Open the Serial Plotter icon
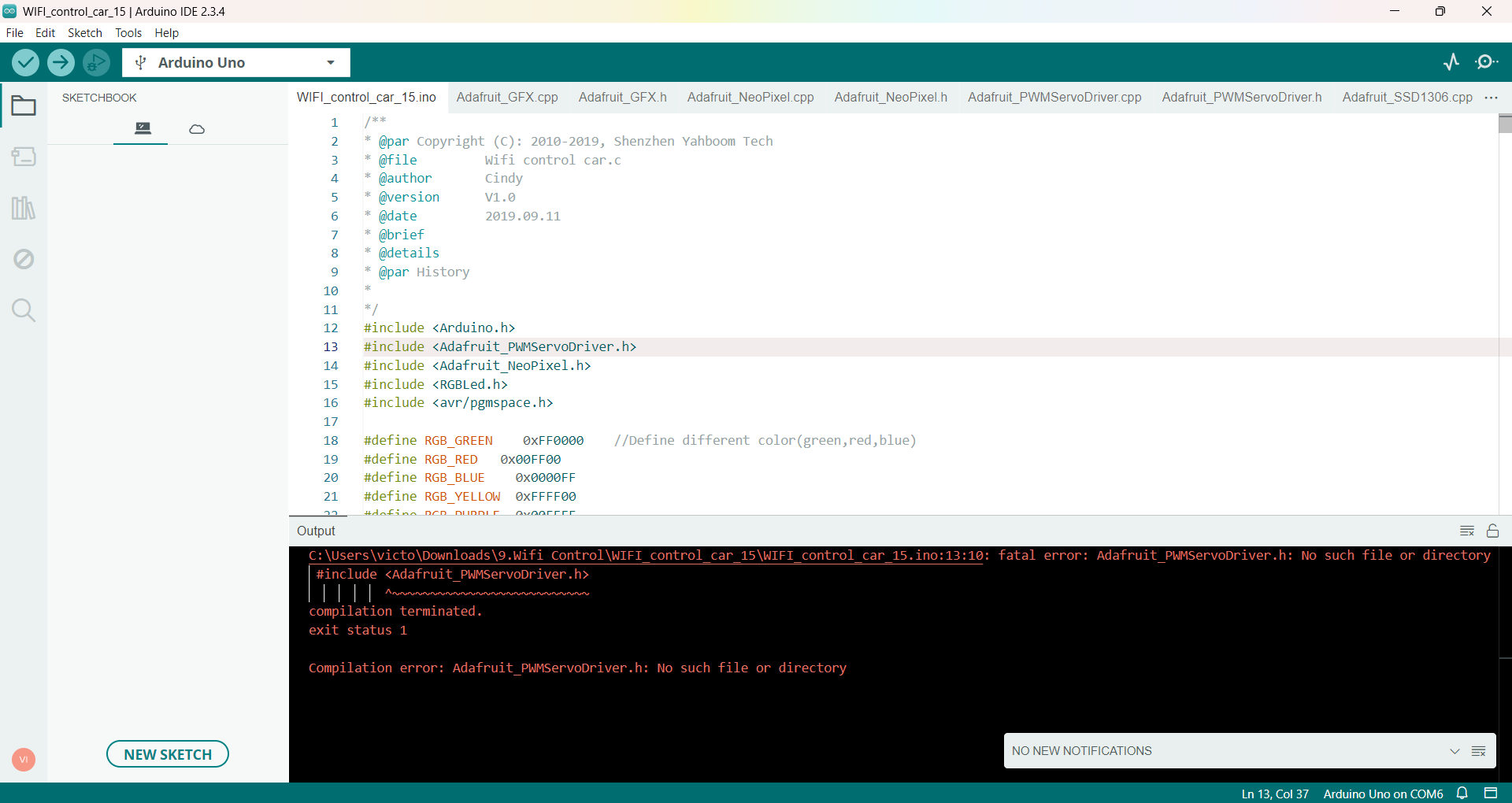1512x803 pixels. coord(1451,62)
